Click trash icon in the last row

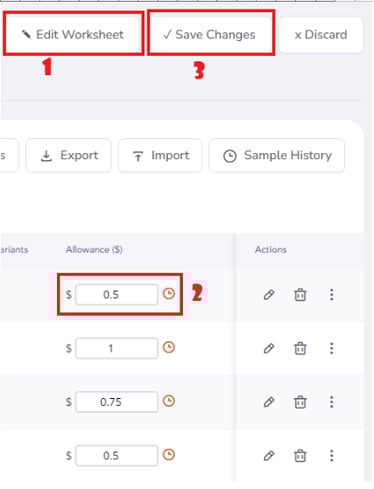pos(300,456)
